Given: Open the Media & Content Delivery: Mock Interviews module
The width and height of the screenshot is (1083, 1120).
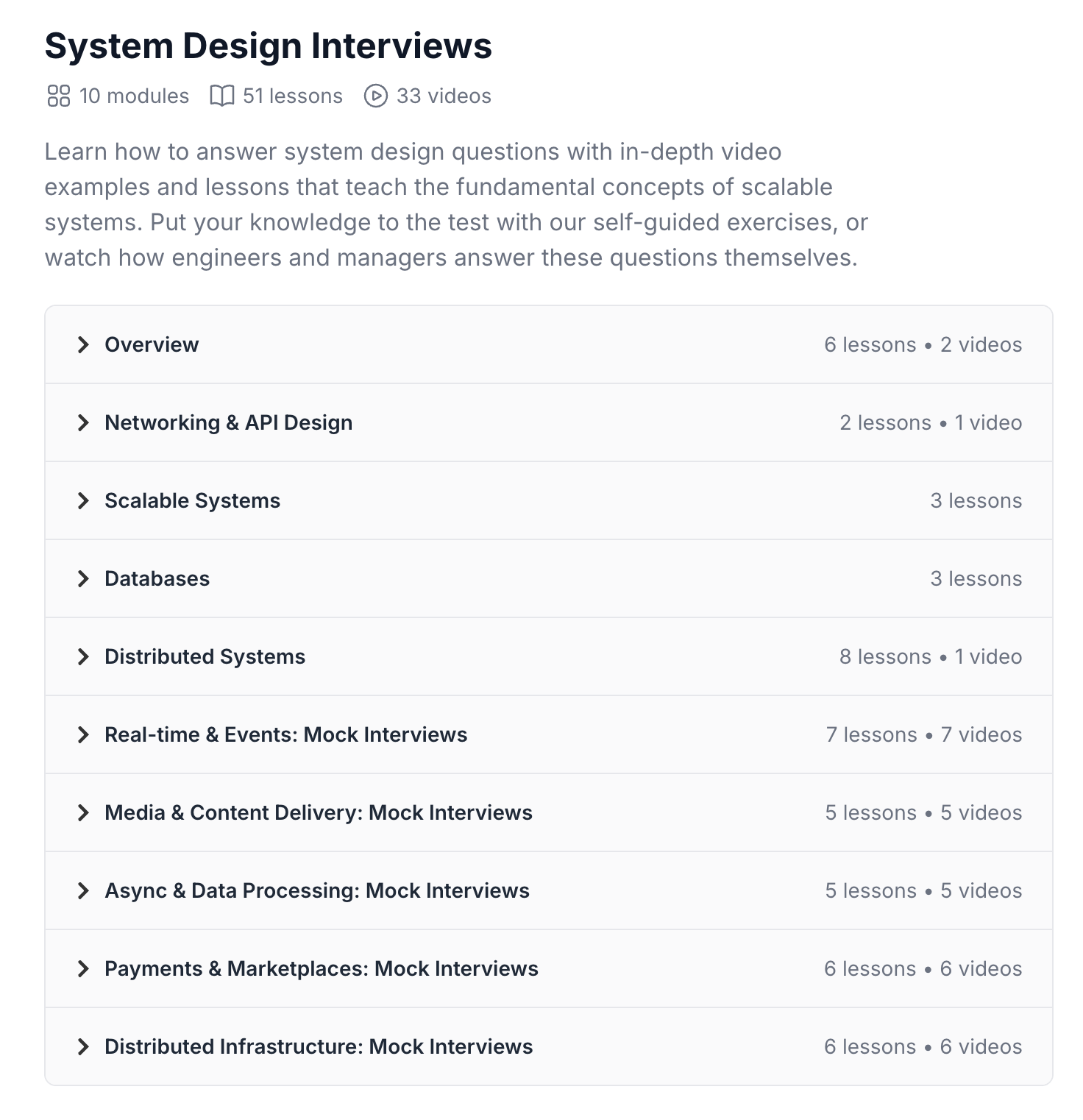Looking at the screenshot, I should [x=319, y=812].
